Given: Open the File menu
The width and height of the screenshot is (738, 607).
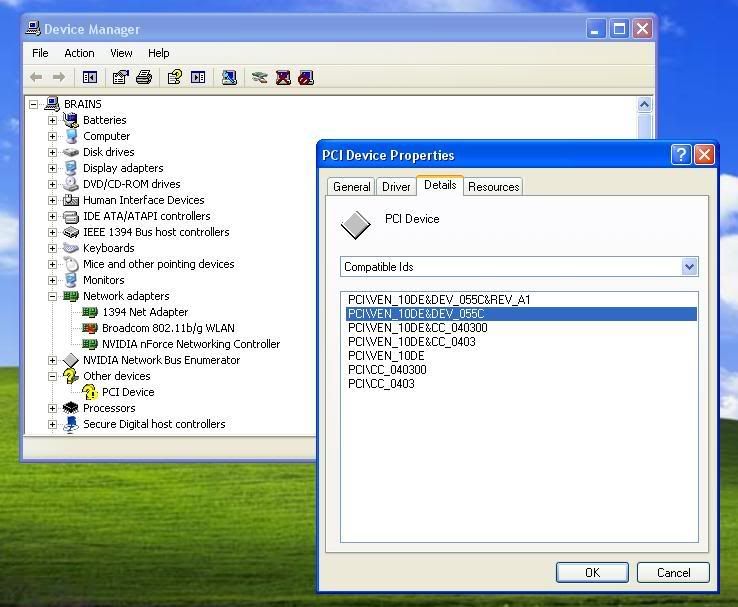Looking at the screenshot, I should point(40,53).
